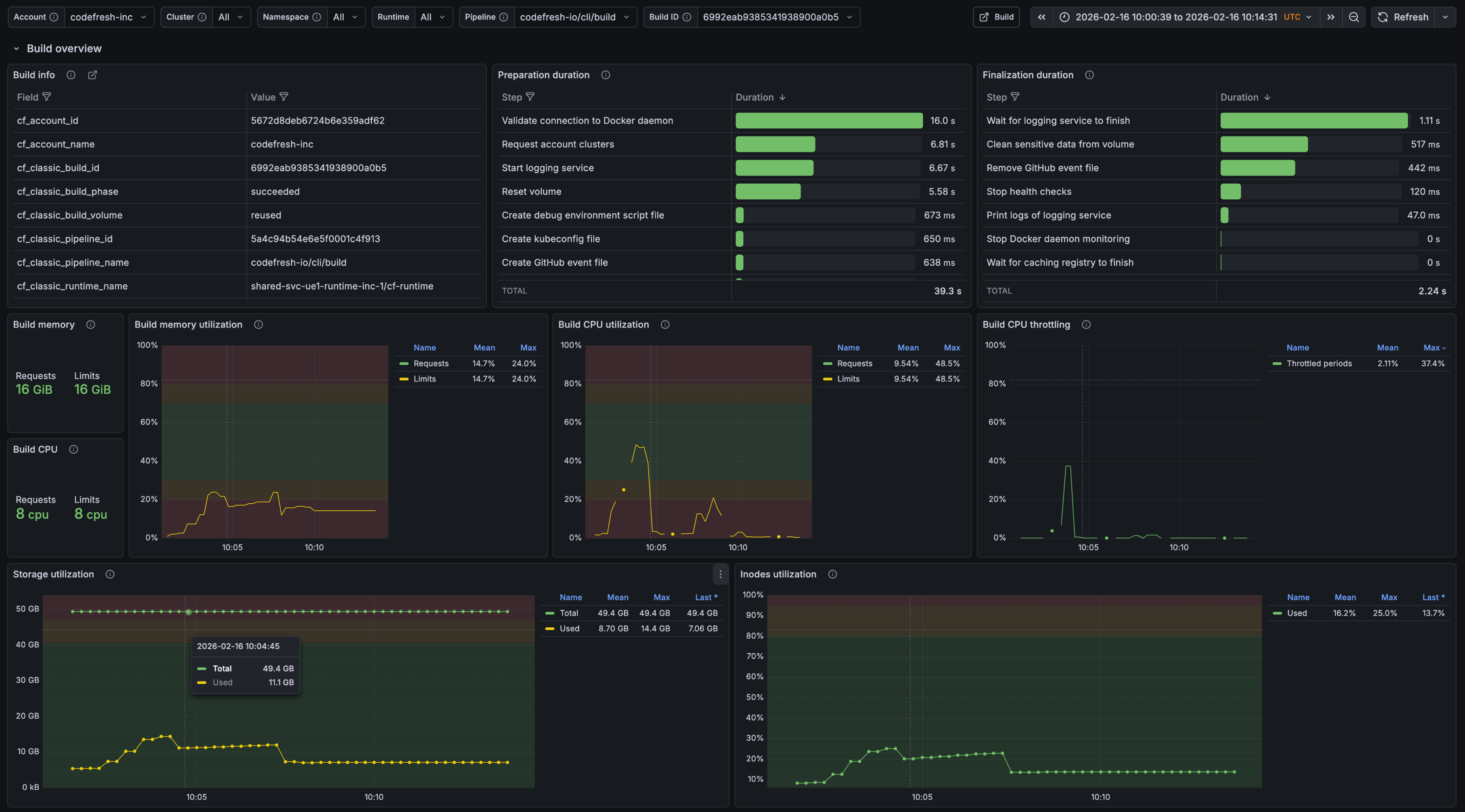Shift the time range forward

pyautogui.click(x=1331, y=17)
